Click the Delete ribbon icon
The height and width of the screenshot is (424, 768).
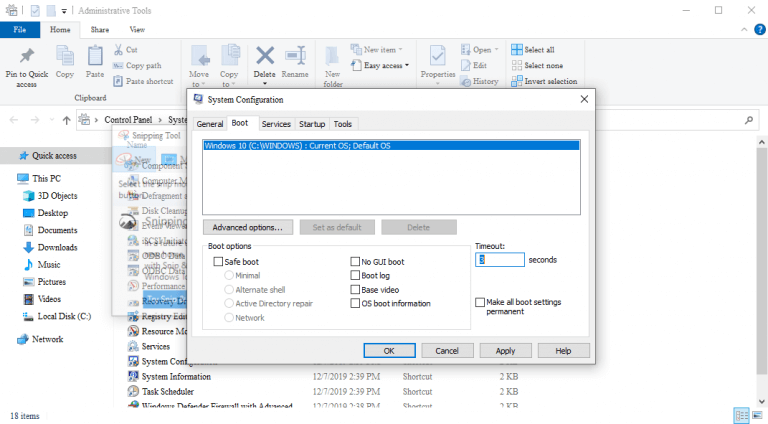click(264, 56)
